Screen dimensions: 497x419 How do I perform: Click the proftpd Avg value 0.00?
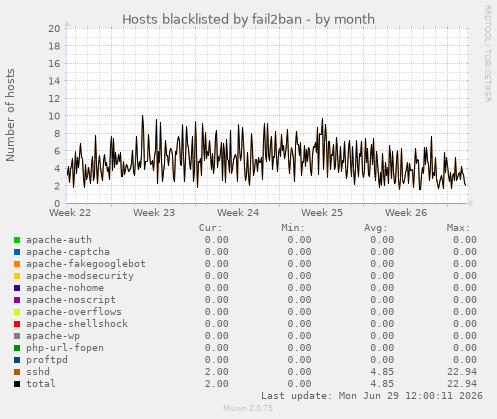point(382,360)
